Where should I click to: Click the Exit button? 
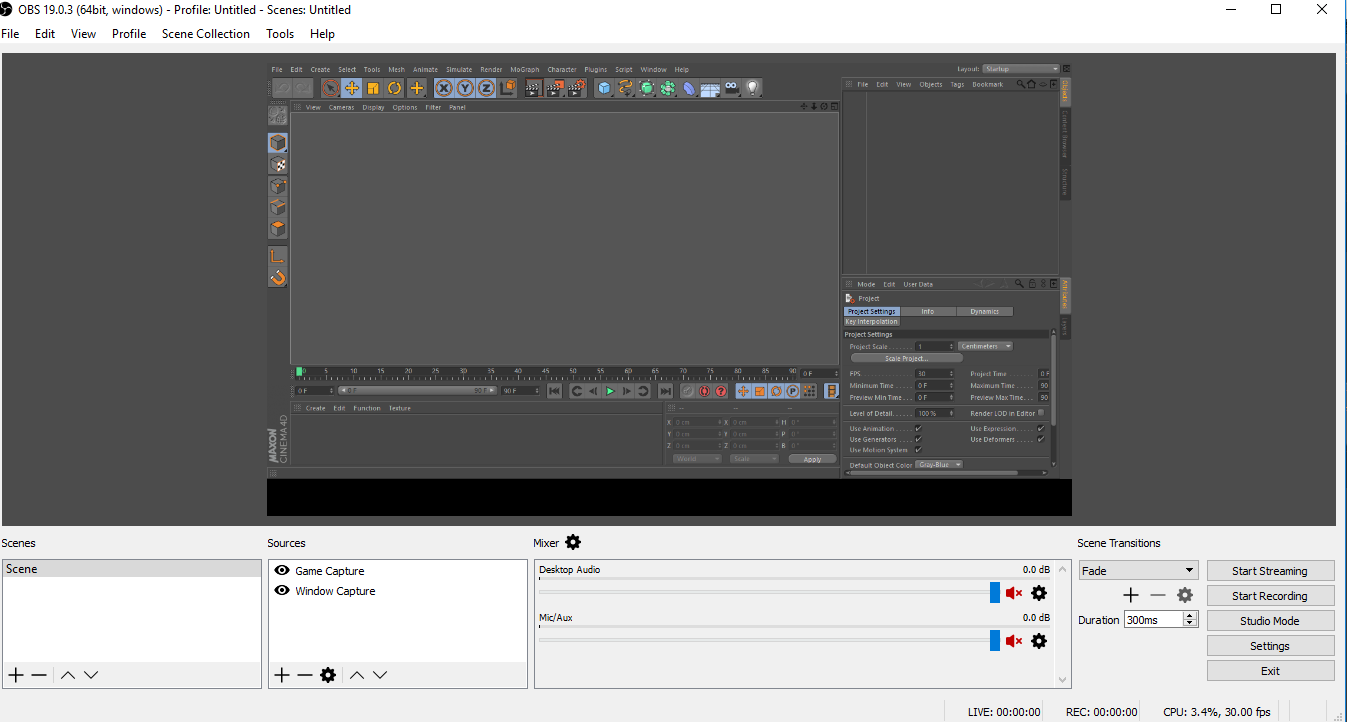click(x=1270, y=671)
